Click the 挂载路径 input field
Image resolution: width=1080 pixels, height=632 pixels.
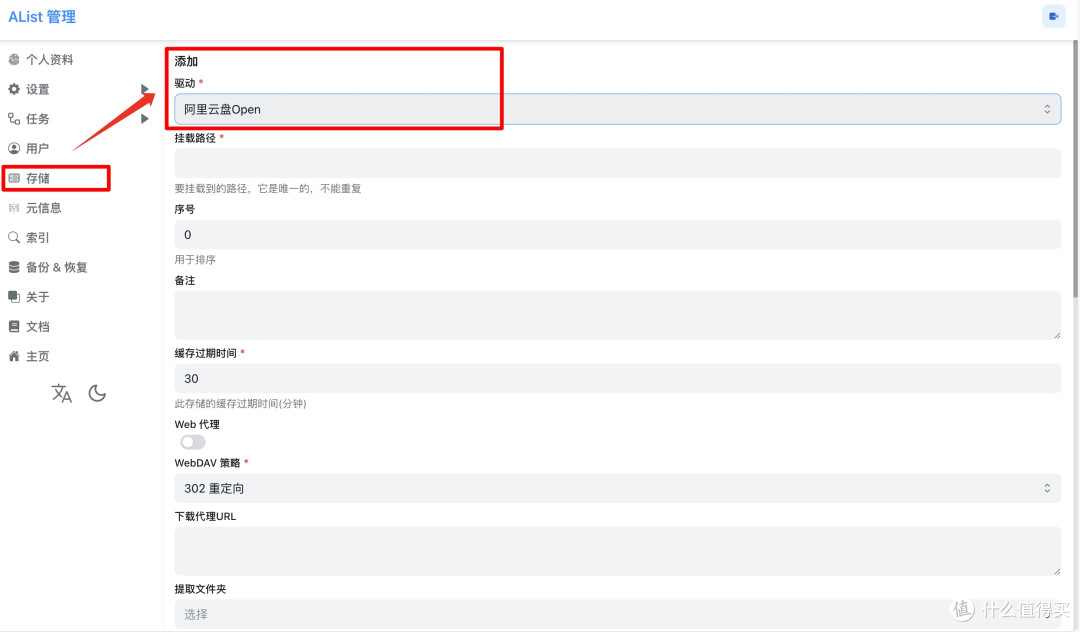[617, 163]
